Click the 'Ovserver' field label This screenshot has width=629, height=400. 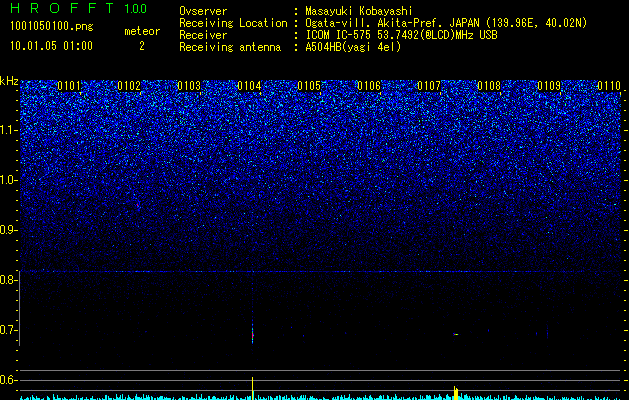point(203,11)
